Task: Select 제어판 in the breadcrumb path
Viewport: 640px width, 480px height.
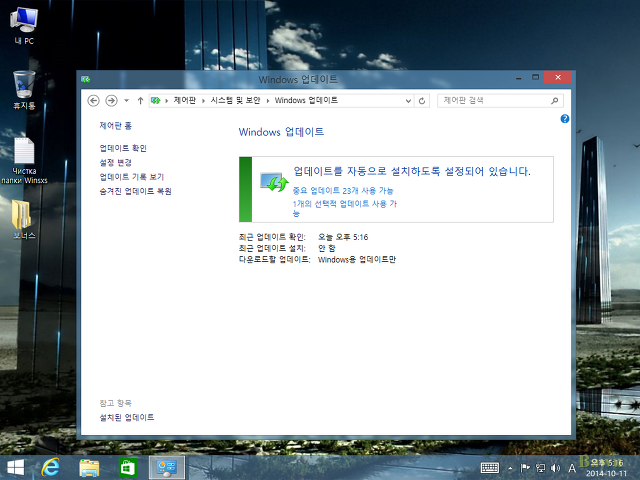Action: pos(184,100)
